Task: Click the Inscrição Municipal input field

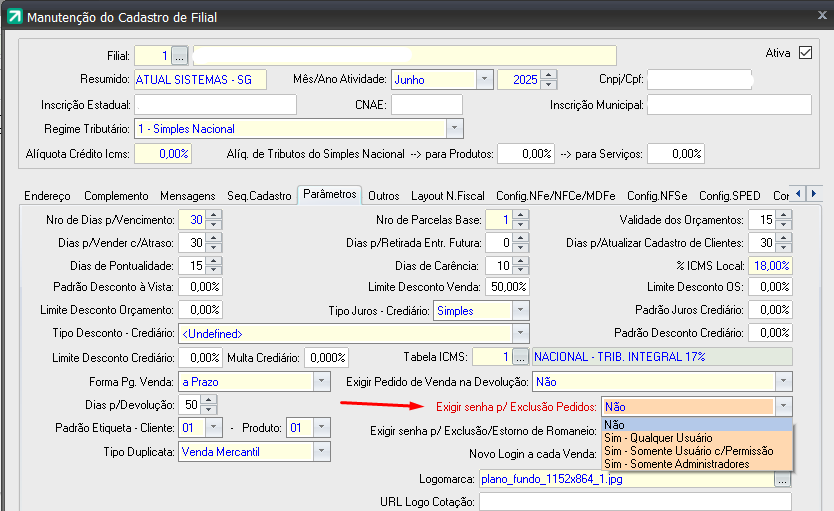Action: click(x=729, y=105)
